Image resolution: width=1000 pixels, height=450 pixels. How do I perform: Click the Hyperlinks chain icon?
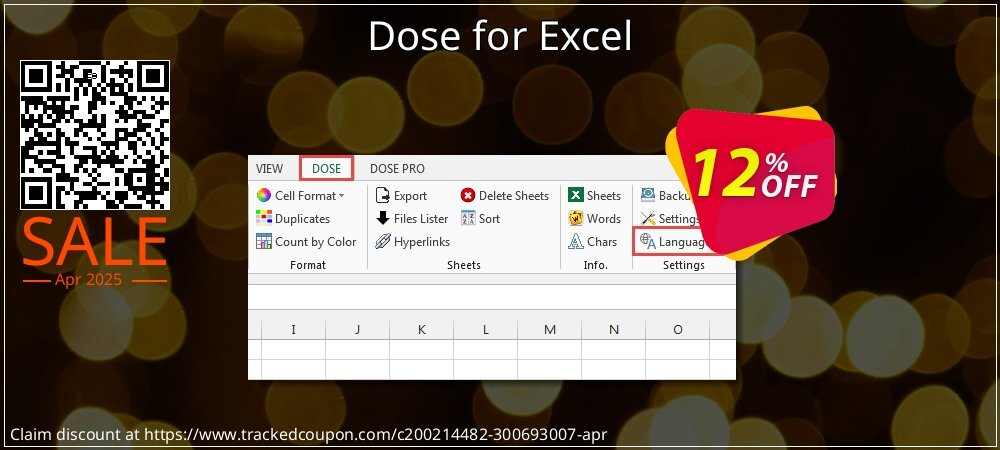pos(383,242)
